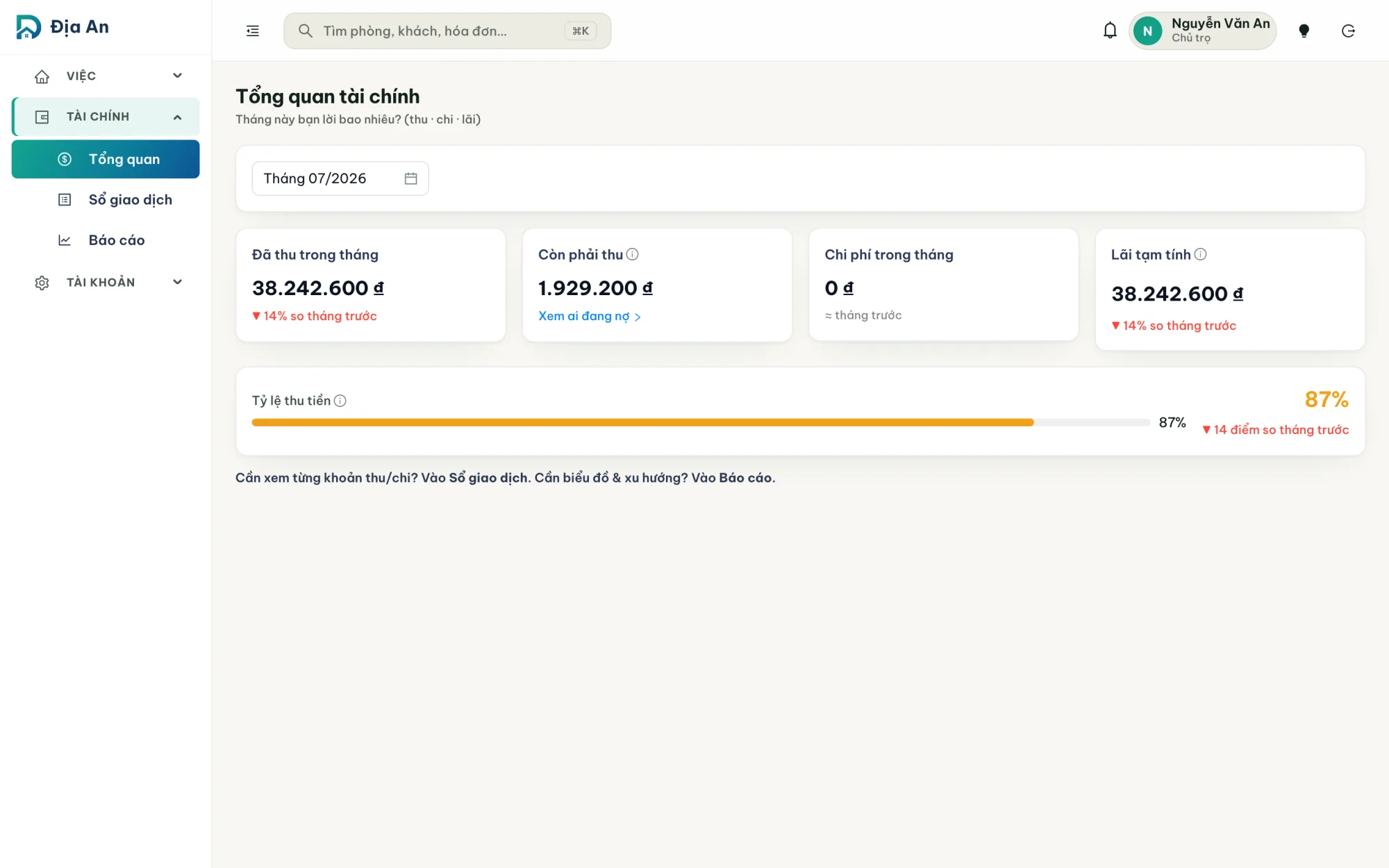
Task: Open Nguyễn Văn An profile button
Action: [x=1203, y=31]
